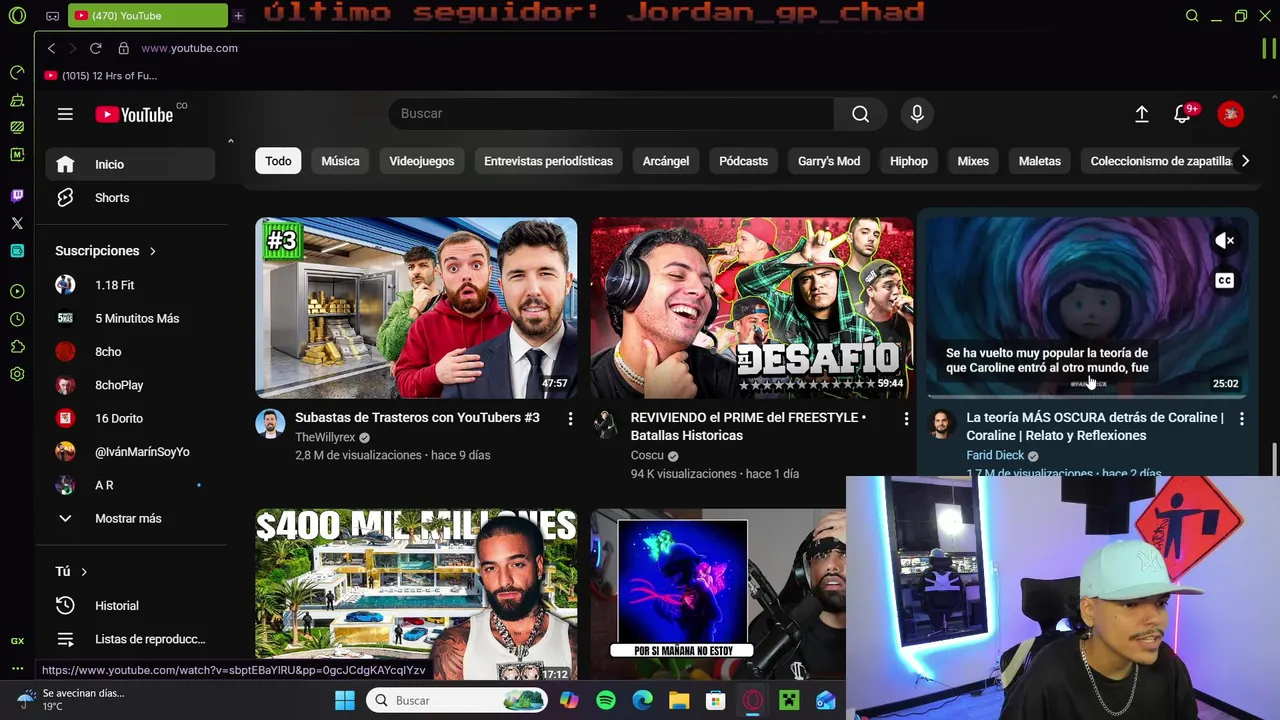
Task: Expand Suscripciones section chevron
Action: coord(153,251)
